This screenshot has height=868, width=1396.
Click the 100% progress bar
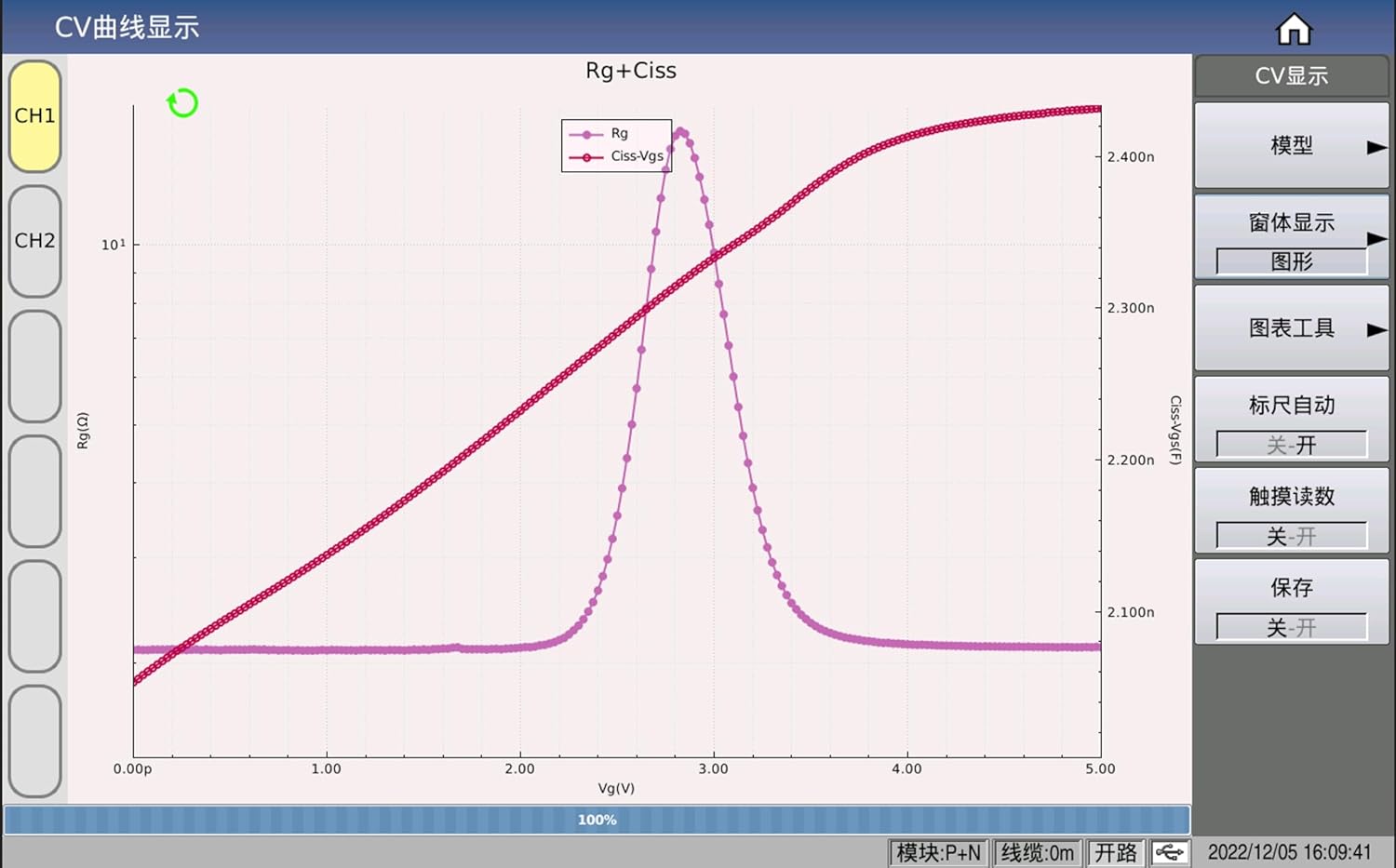[x=598, y=820]
